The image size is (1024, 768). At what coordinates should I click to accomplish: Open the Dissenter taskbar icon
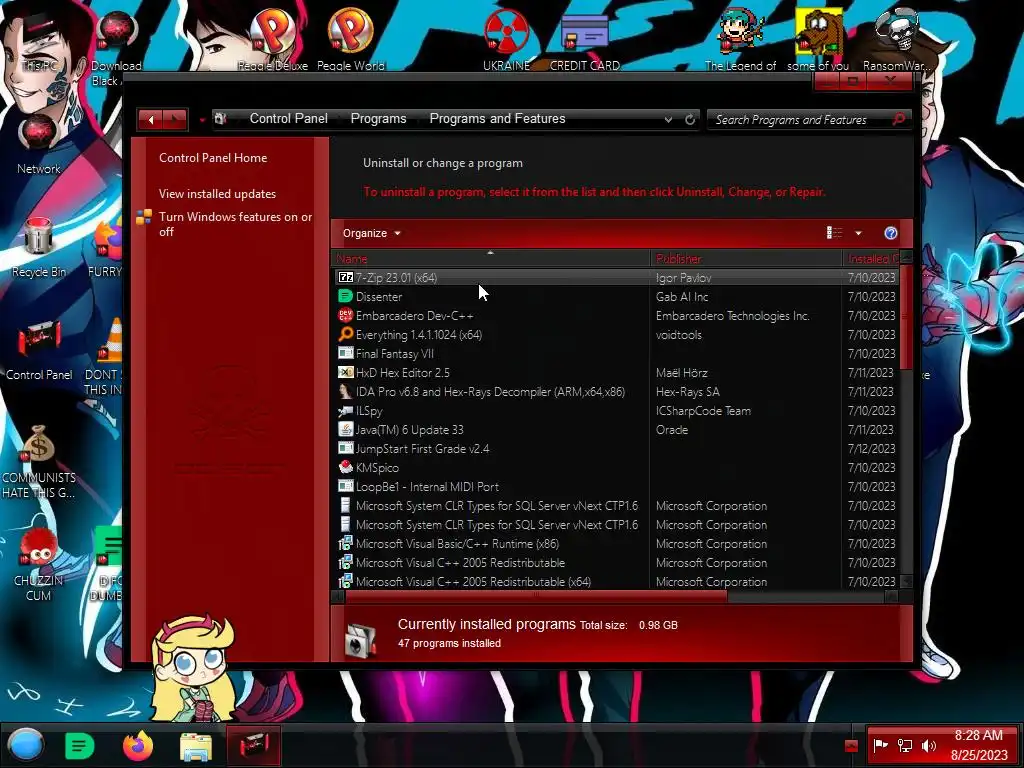click(80, 746)
